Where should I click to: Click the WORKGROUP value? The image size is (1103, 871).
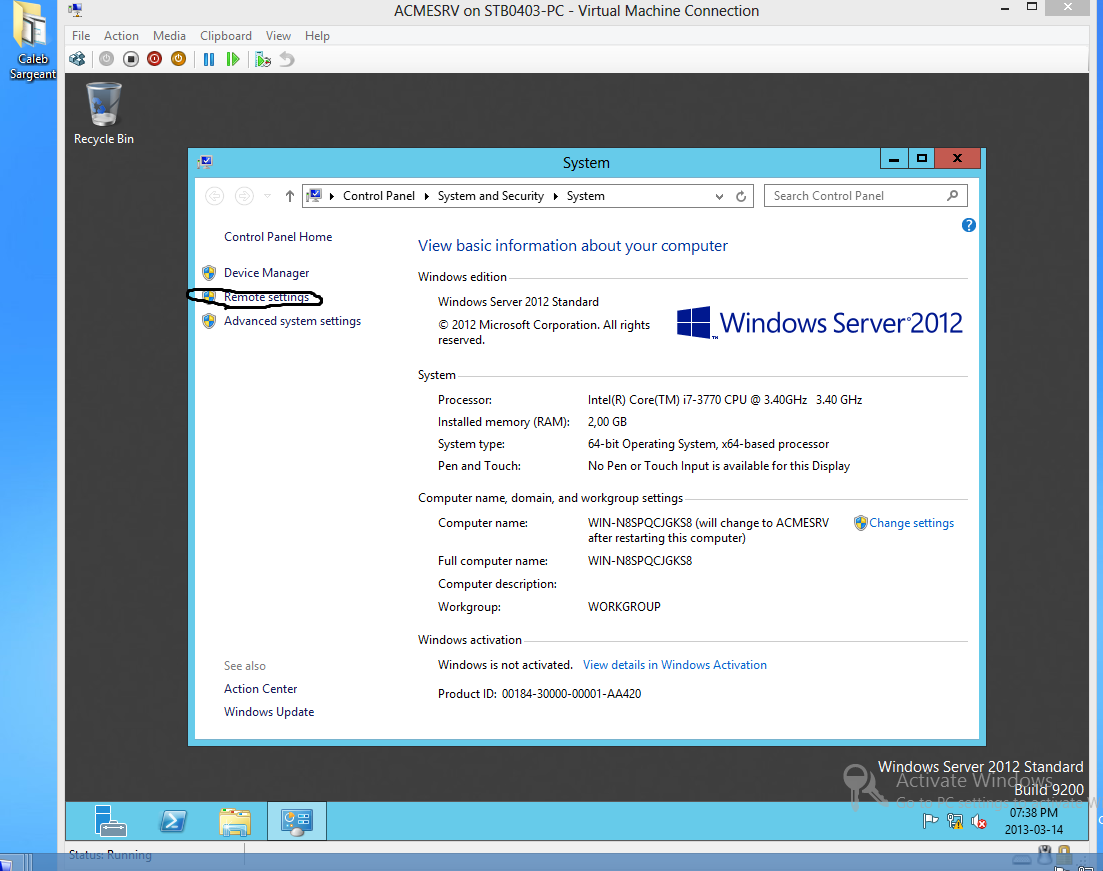coord(624,606)
